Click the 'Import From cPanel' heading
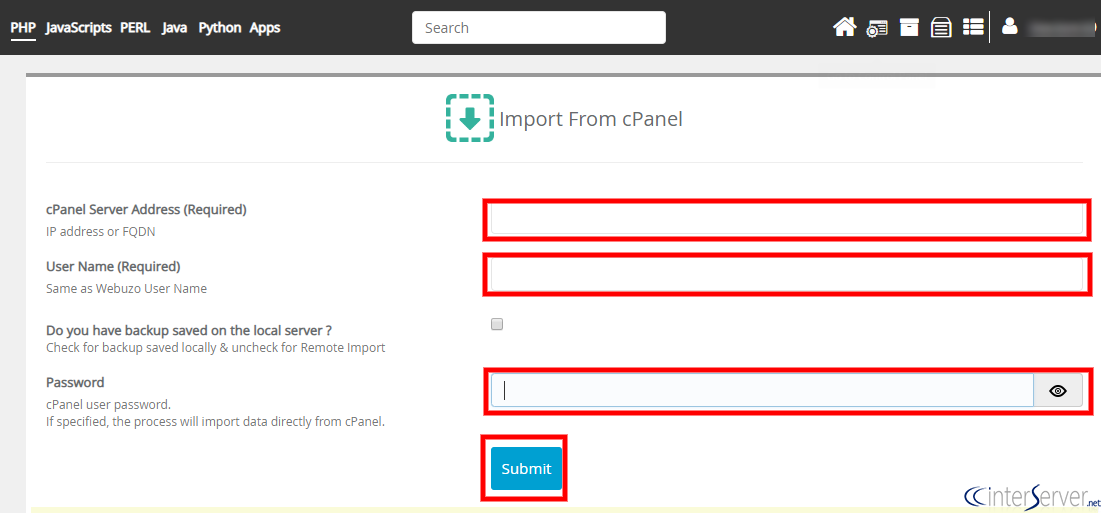Viewport: 1101px width, 513px height. click(x=591, y=119)
